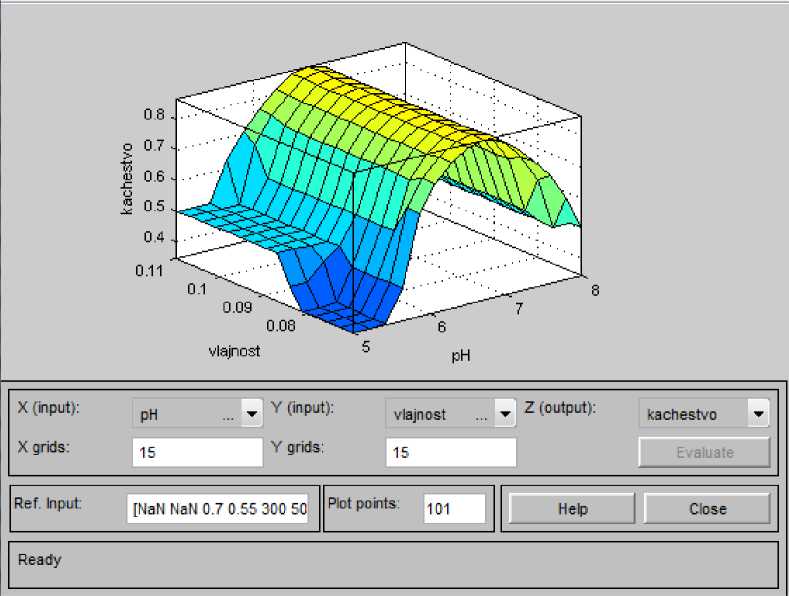Click the 0.08 tick on vlajnost axis
Image resolution: width=789 pixels, height=596 pixels.
pyautogui.click(x=280, y=326)
